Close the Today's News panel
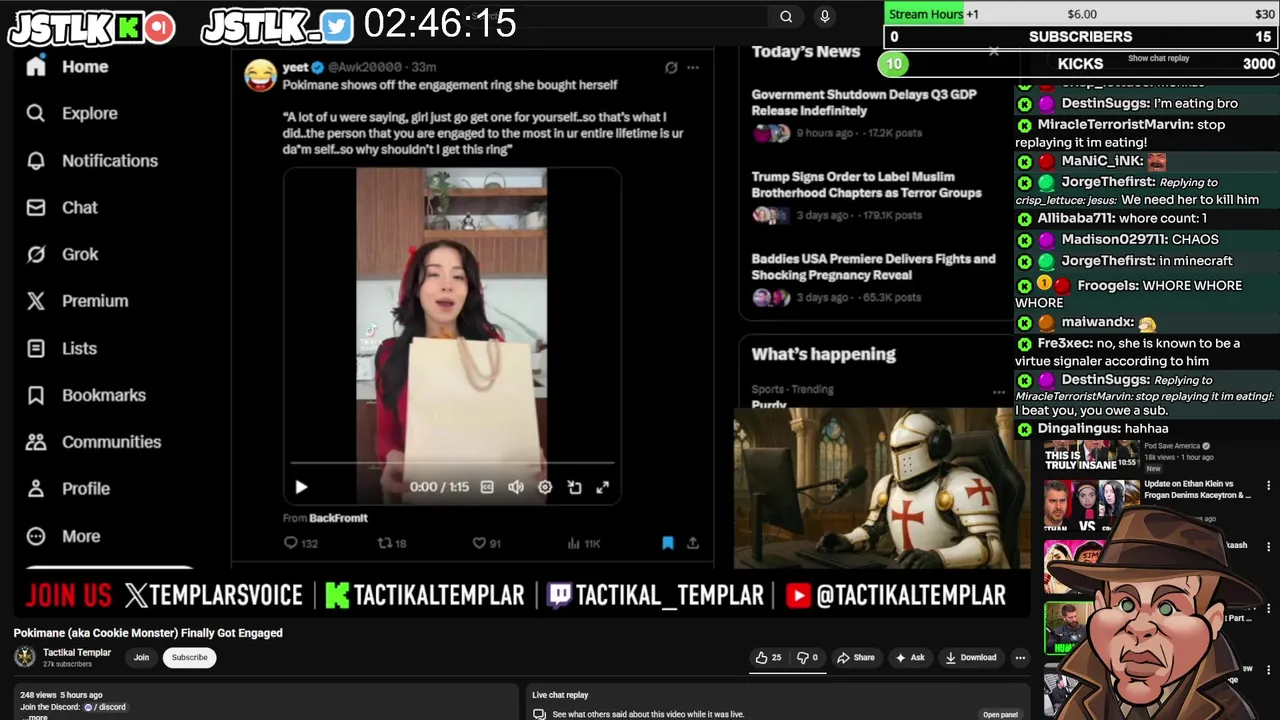The width and height of the screenshot is (1280, 720). click(994, 51)
